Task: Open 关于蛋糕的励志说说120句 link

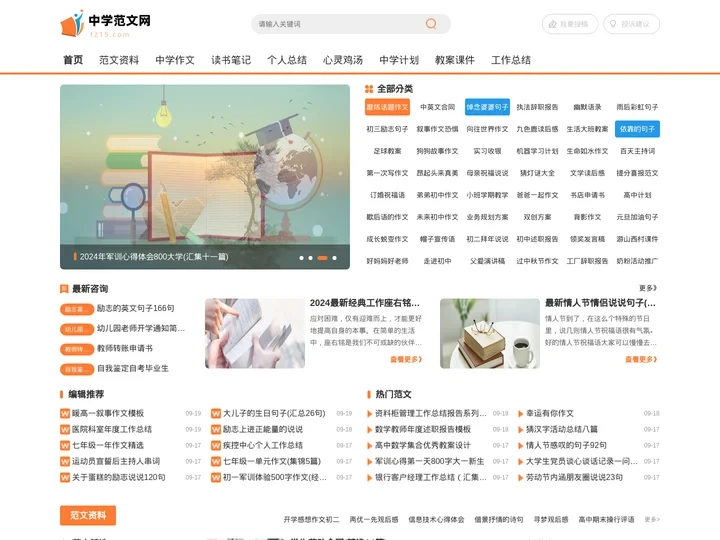Action: 118,478
